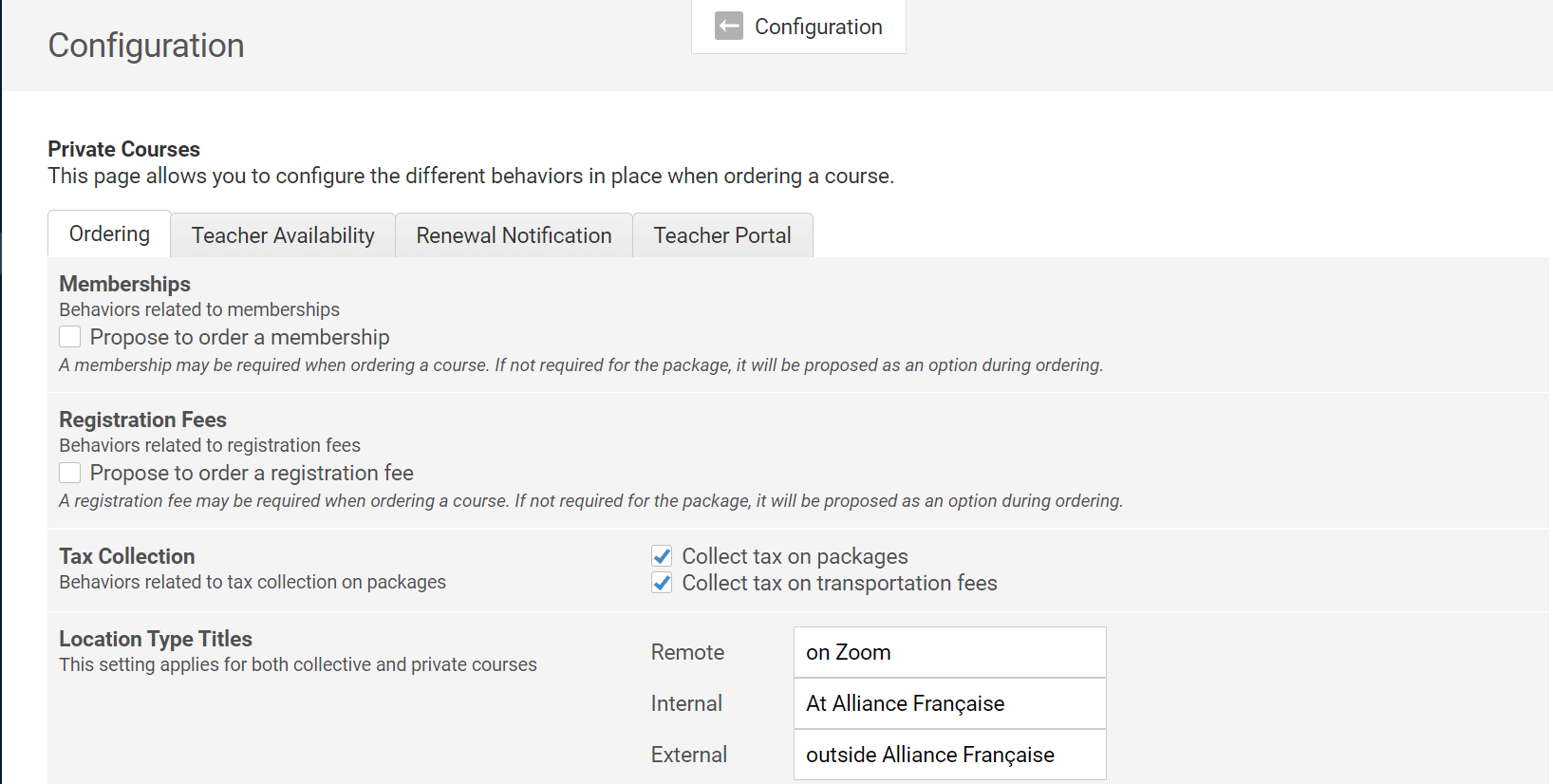Click the 'Propose to order a membership' label

(239, 338)
